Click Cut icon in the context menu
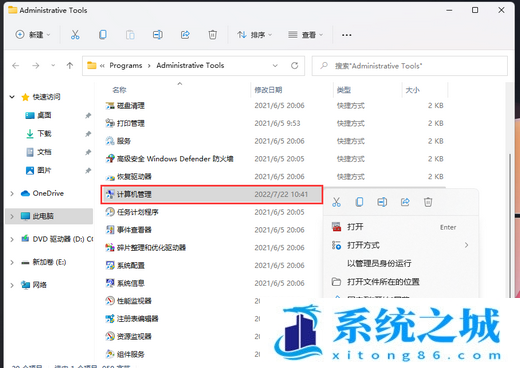 (336, 202)
